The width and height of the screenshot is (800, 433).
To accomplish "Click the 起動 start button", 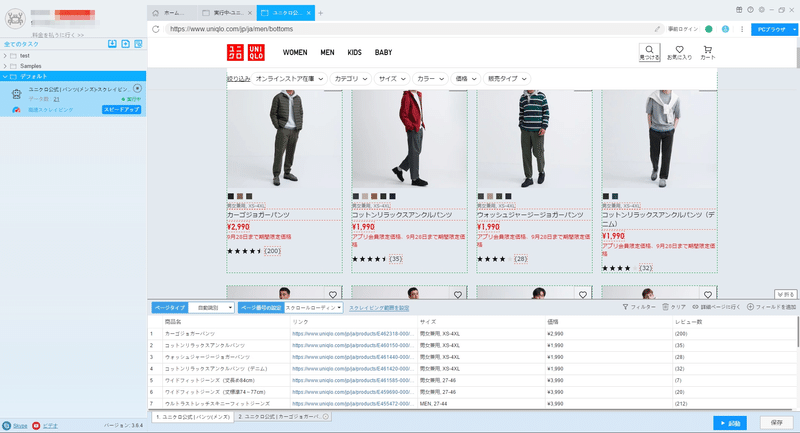I will [730, 423].
